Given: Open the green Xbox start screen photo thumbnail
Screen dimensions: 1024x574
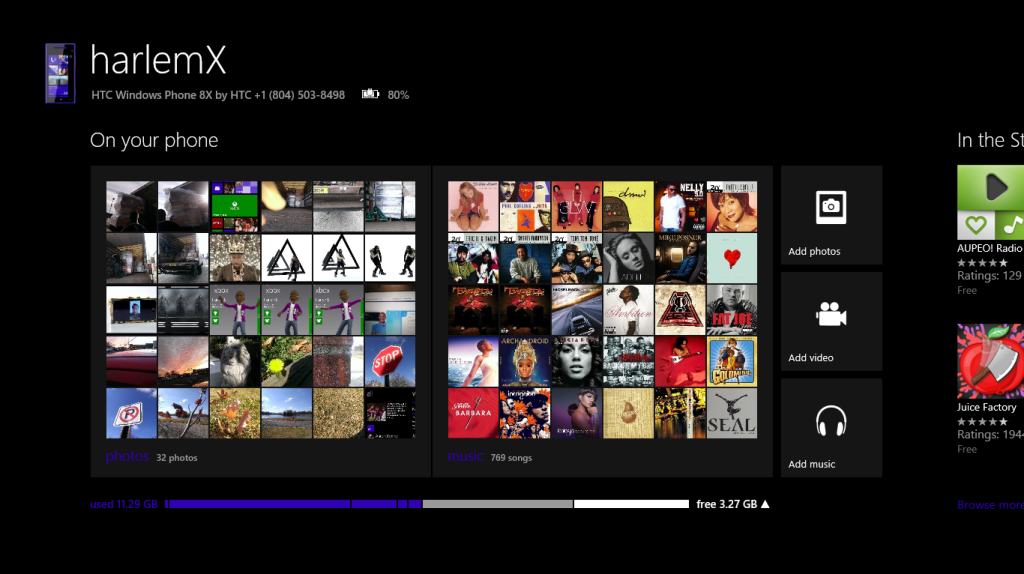Looking at the screenshot, I should click(x=234, y=206).
